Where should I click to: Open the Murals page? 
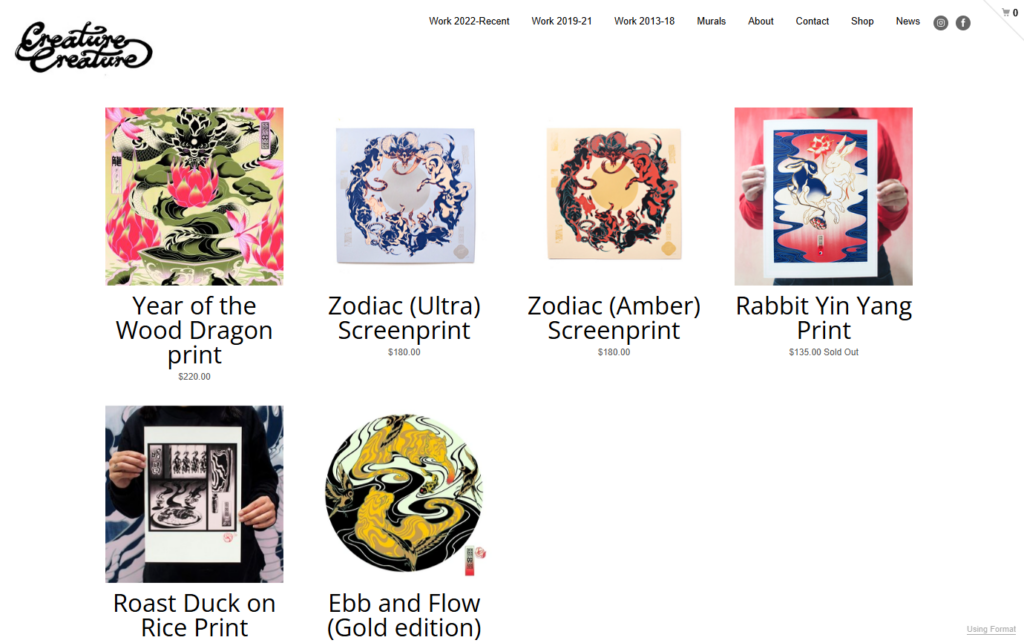click(x=711, y=21)
